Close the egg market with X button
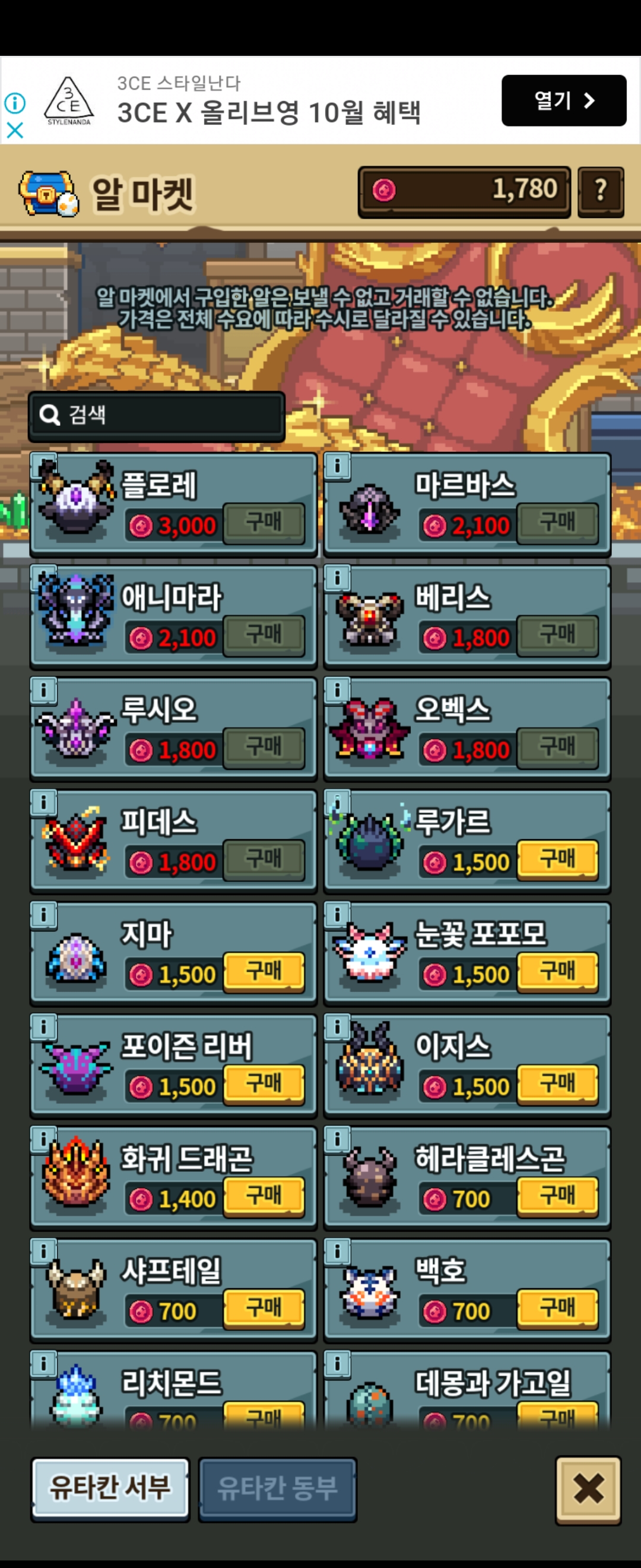 [x=588, y=1490]
